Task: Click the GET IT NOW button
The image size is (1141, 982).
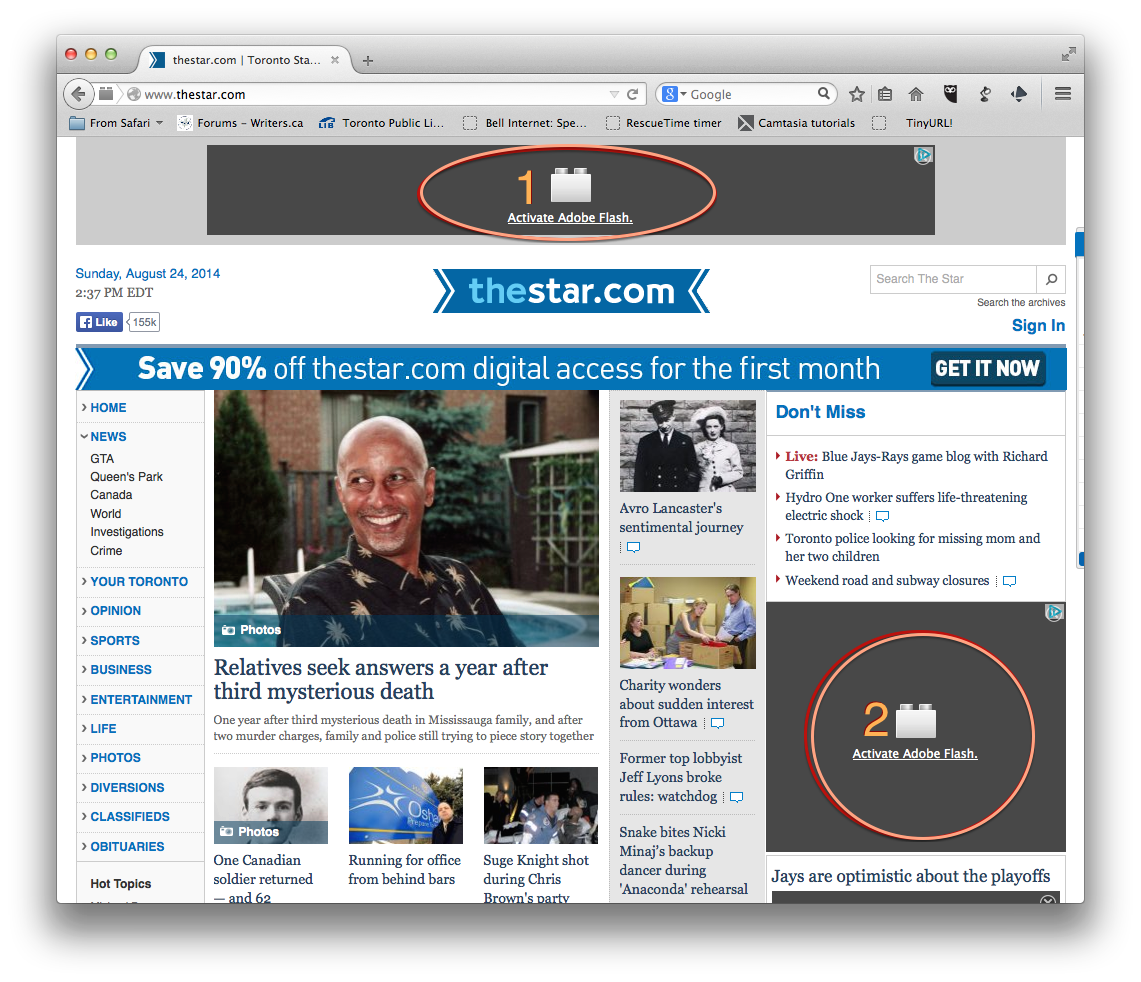Action: click(x=987, y=368)
